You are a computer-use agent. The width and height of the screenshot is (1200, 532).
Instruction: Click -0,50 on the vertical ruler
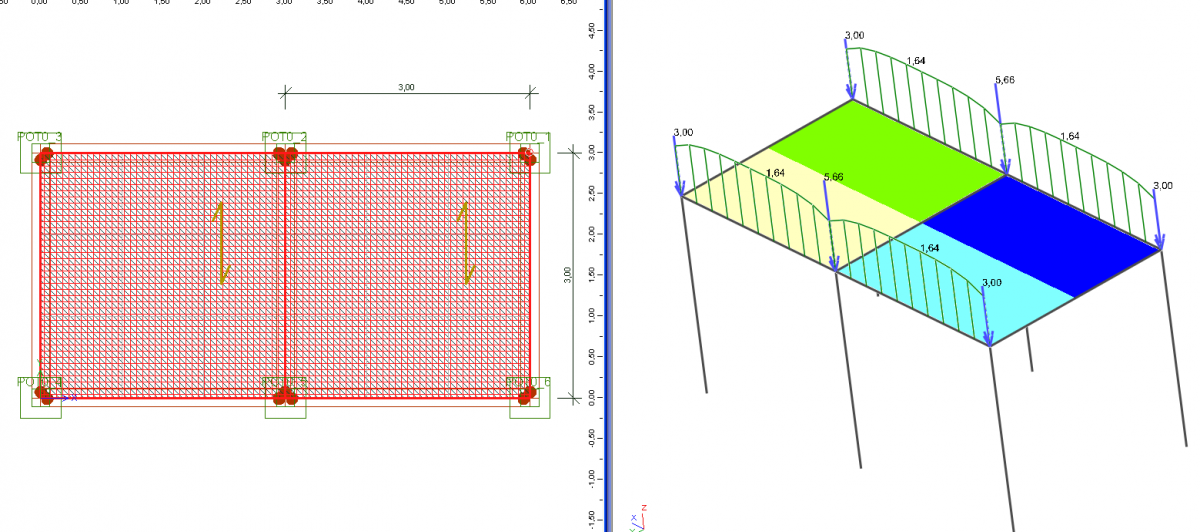tap(592, 438)
